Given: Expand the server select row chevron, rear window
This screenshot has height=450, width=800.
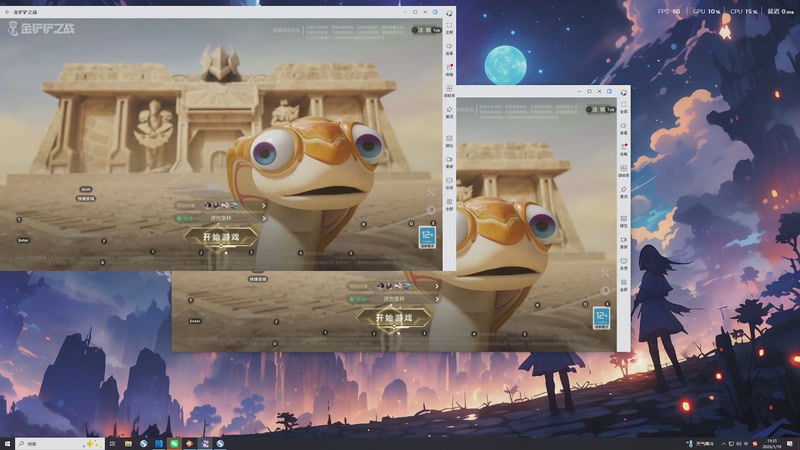Looking at the screenshot, I should pos(436,299).
